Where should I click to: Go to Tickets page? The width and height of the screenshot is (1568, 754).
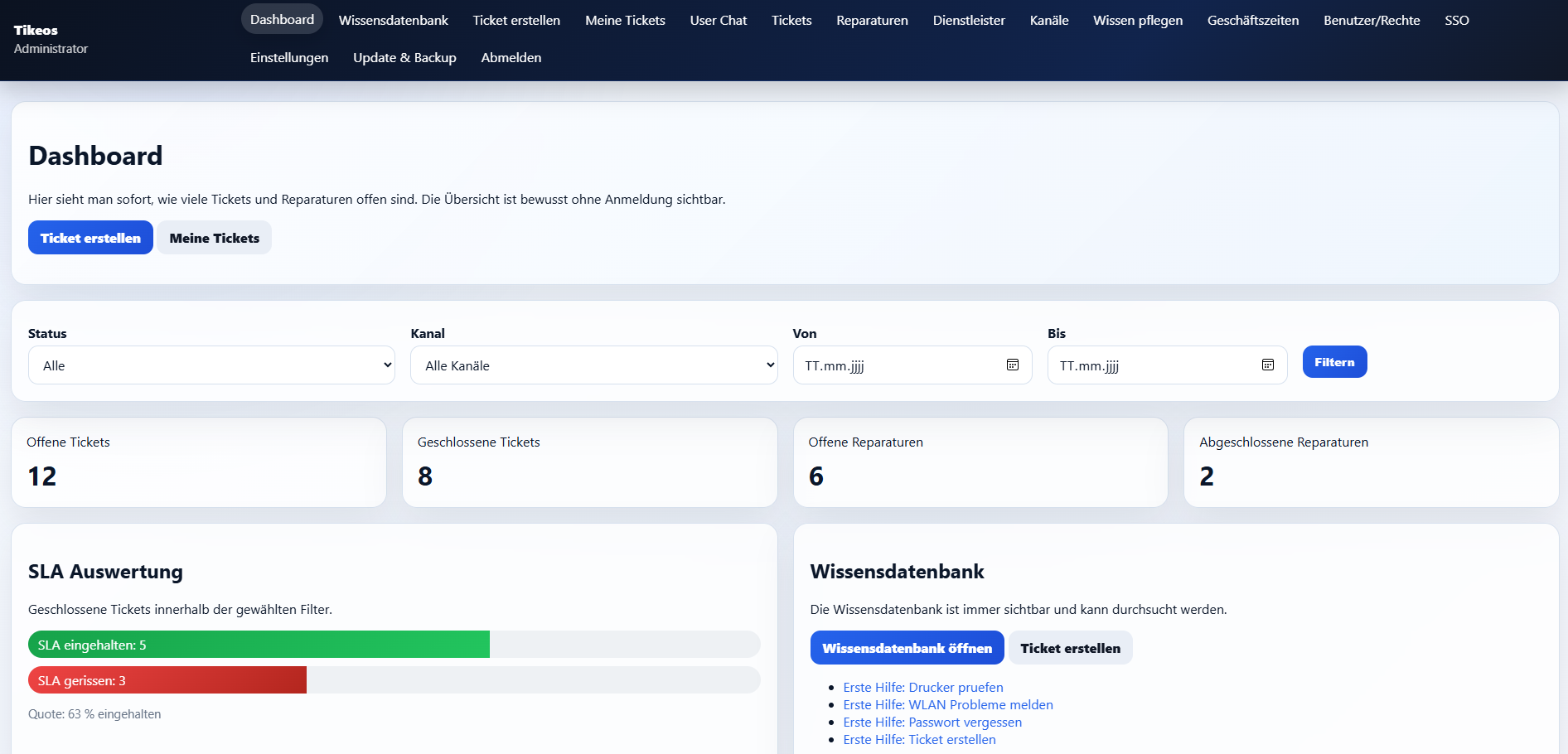tap(791, 20)
